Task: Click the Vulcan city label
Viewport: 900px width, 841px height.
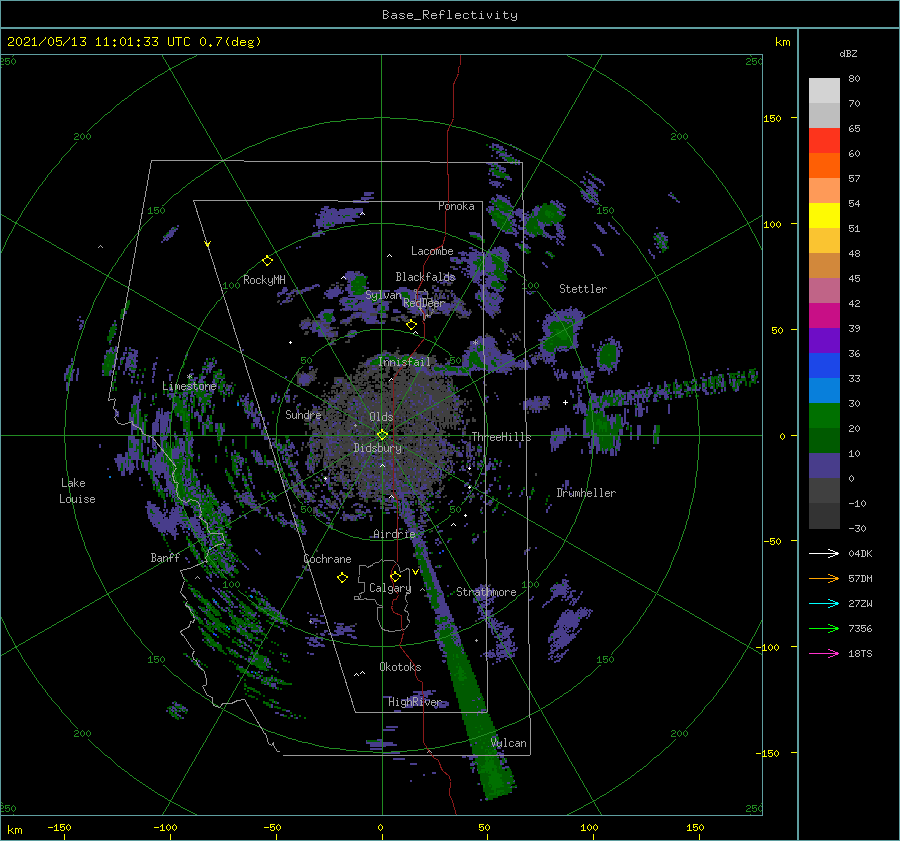Action: (x=509, y=743)
